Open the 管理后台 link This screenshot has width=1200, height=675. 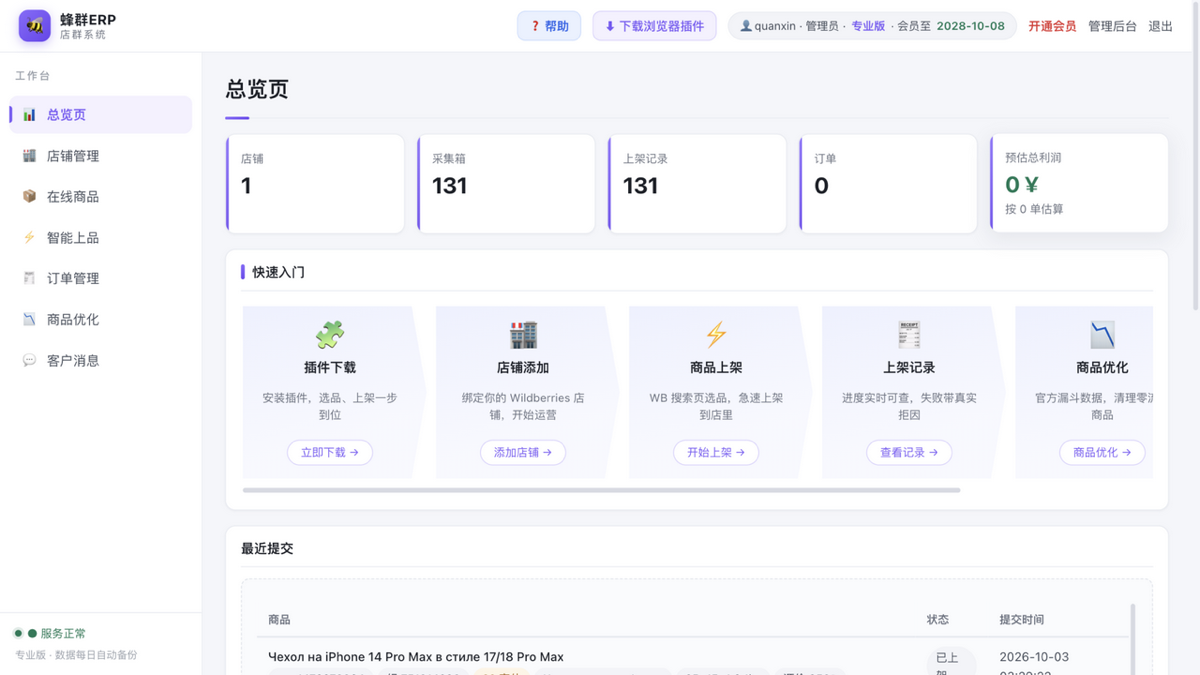1112,26
